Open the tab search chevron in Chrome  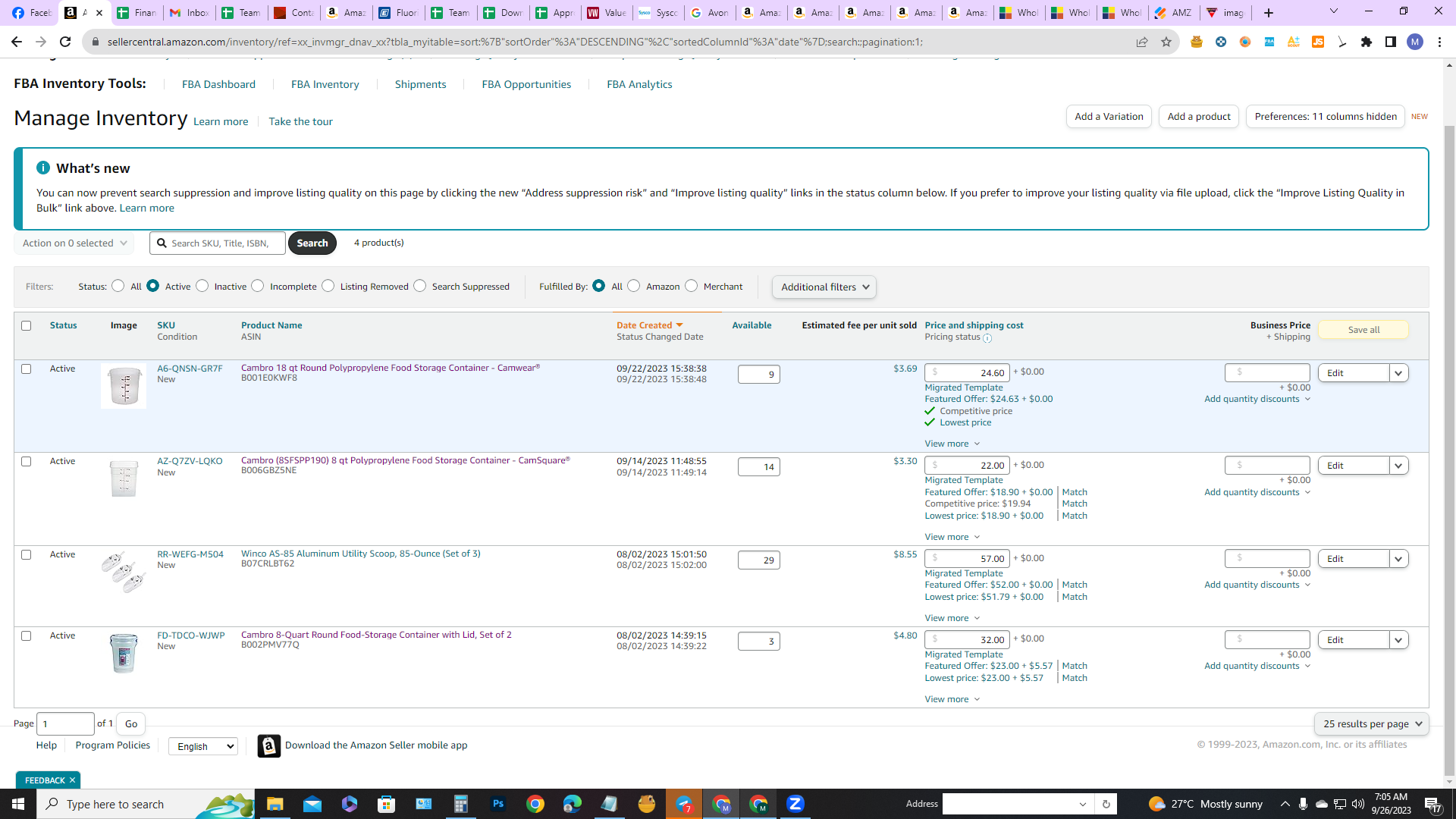[1334, 11]
